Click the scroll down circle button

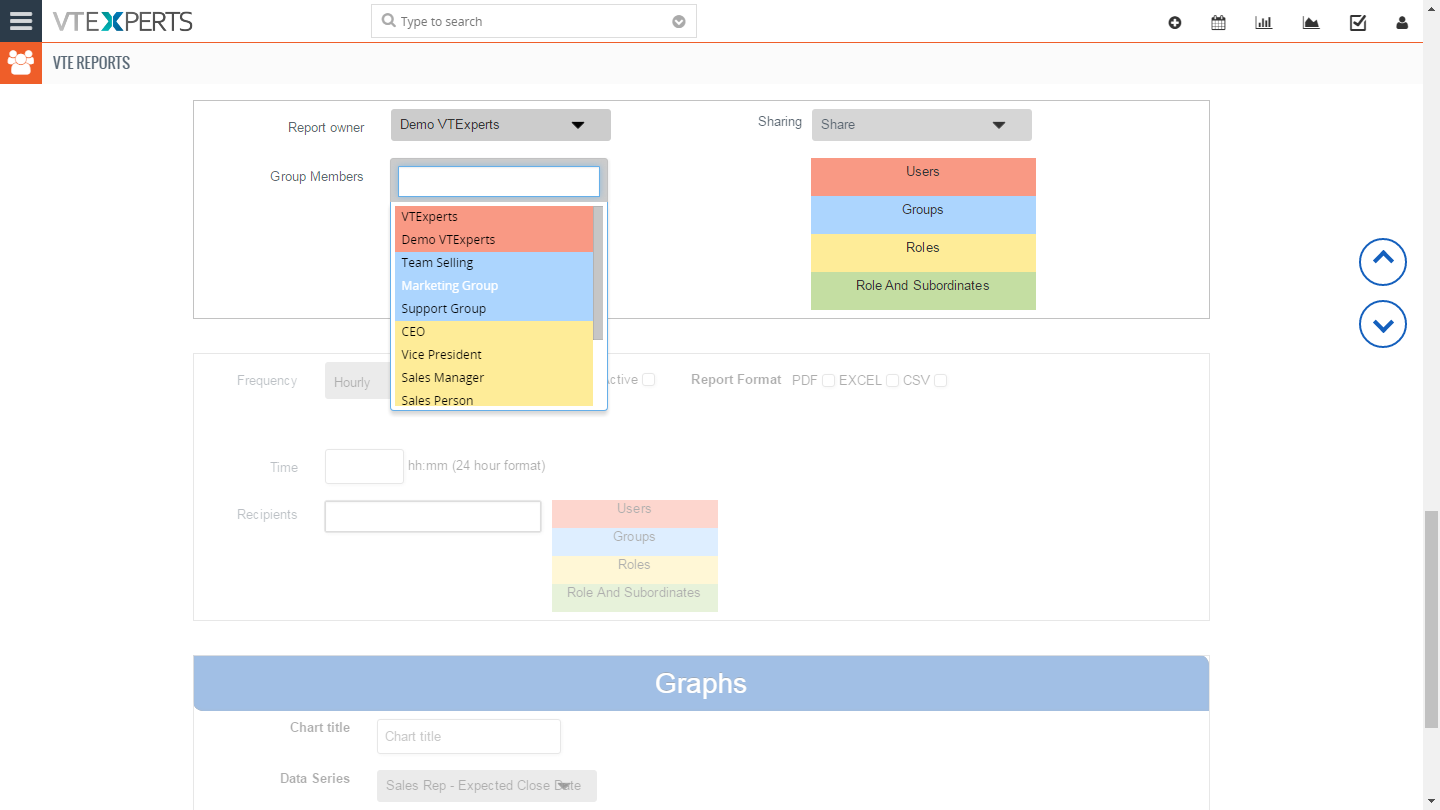(x=1383, y=324)
